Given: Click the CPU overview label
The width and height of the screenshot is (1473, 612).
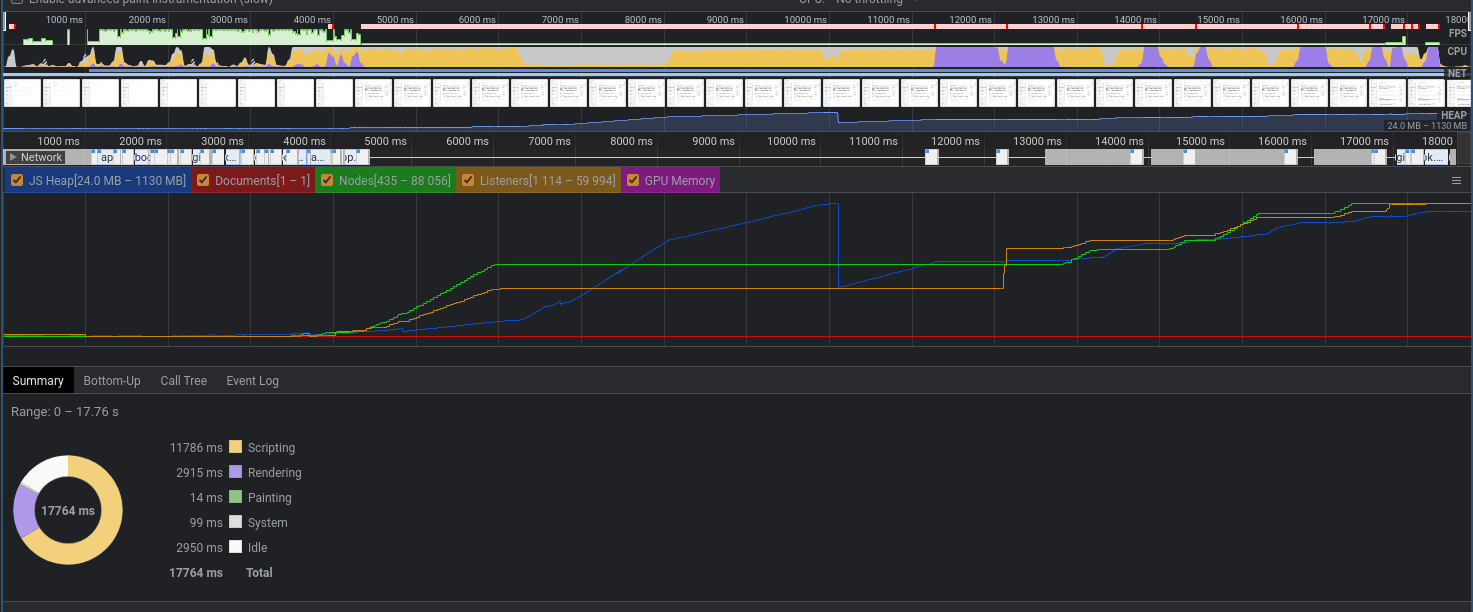Looking at the screenshot, I should pos(1457,51).
